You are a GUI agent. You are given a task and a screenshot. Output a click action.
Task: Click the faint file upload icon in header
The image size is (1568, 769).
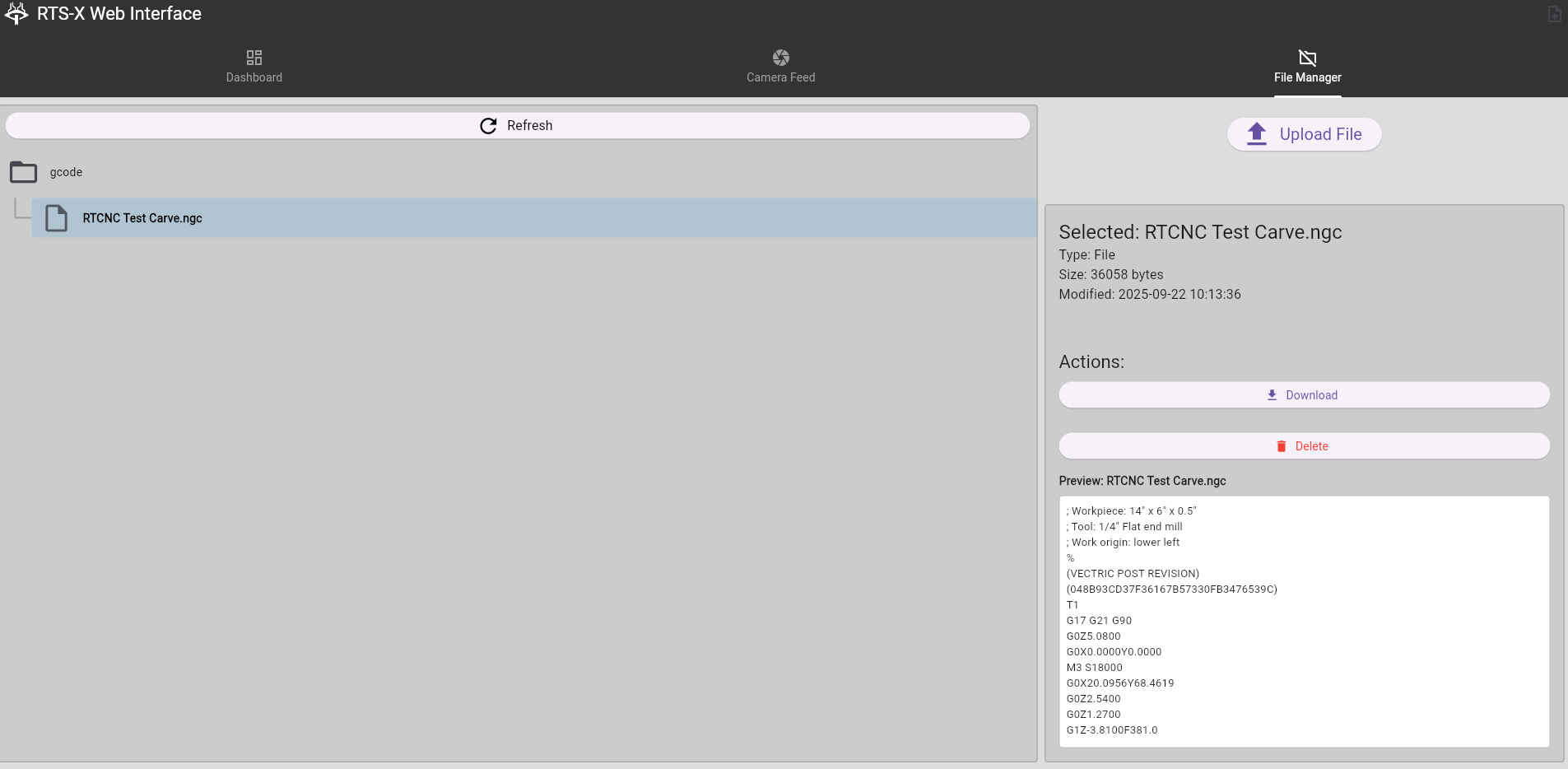tap(1554, 14)
